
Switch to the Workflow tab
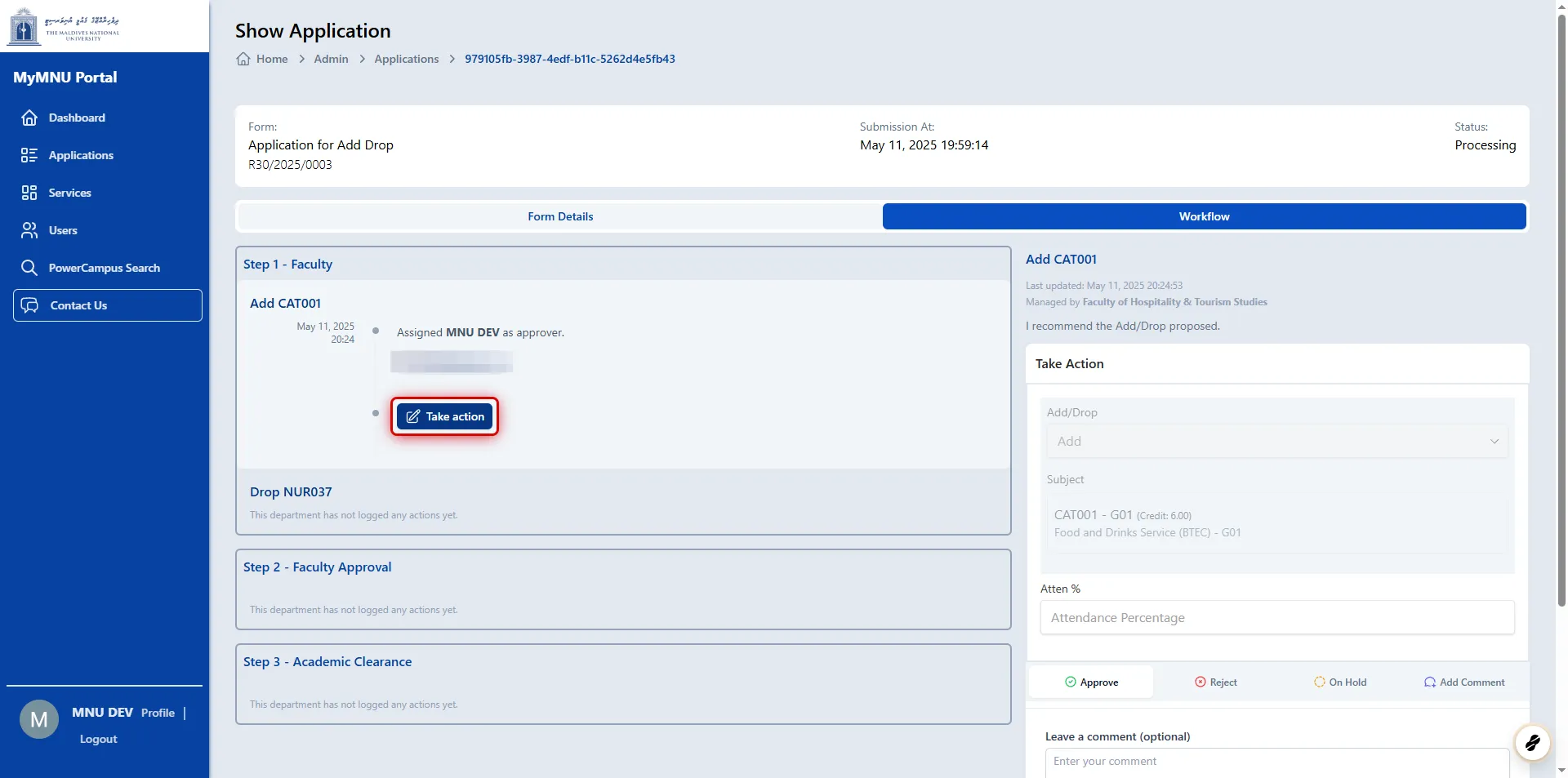click(x=1204, y=216)
